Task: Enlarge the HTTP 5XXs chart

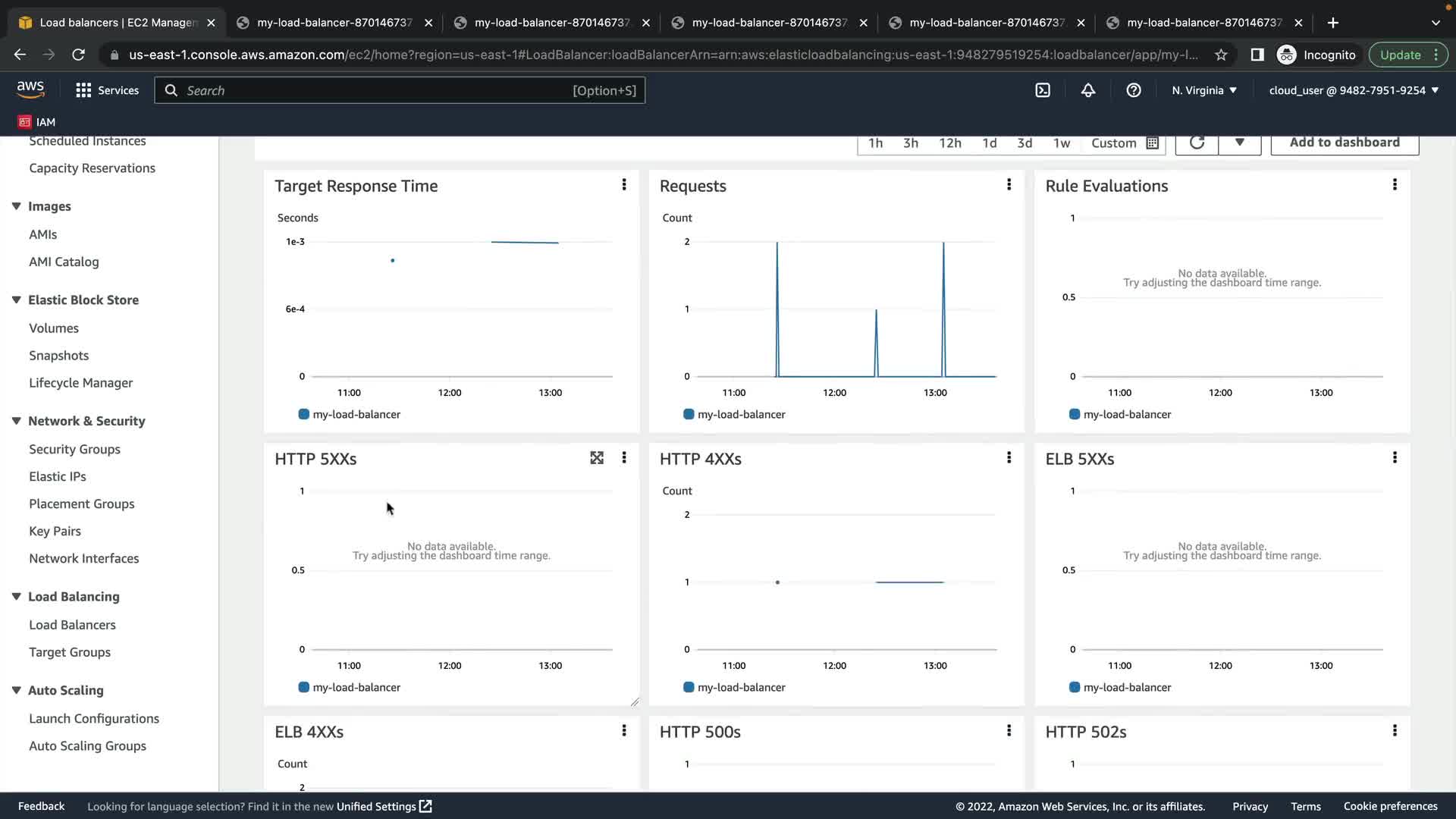Action: click(597, 458)
